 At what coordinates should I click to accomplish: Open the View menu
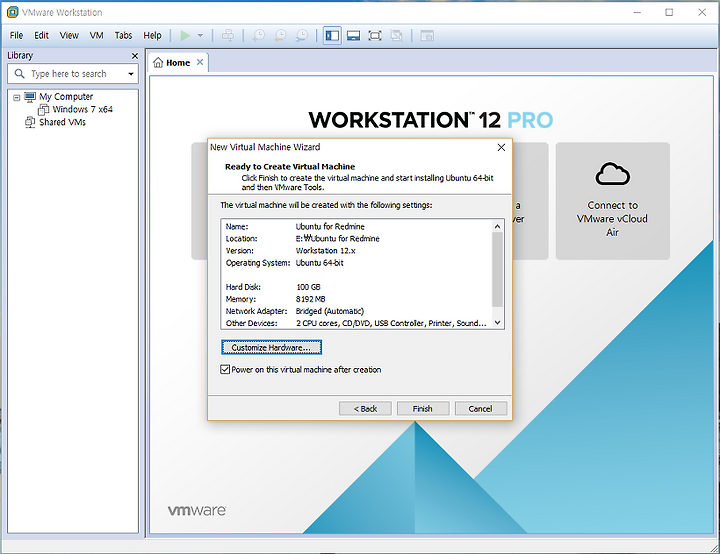tap(69, 35)
